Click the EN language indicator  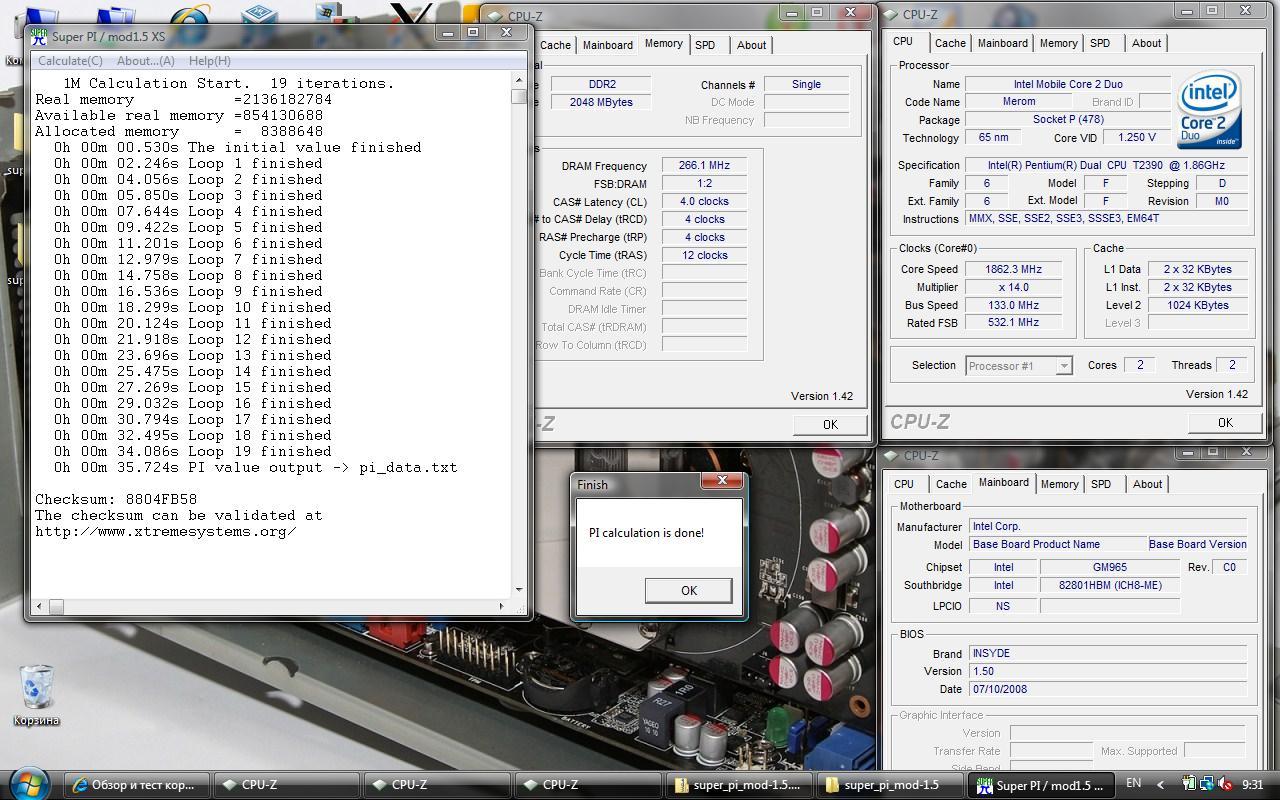1134,784
